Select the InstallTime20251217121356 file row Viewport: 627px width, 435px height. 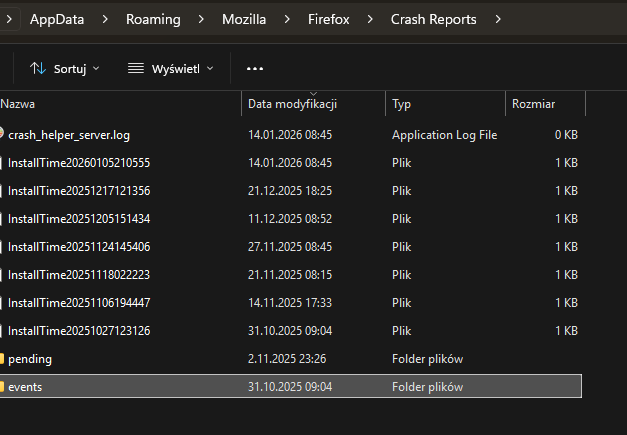coord(79,190)
